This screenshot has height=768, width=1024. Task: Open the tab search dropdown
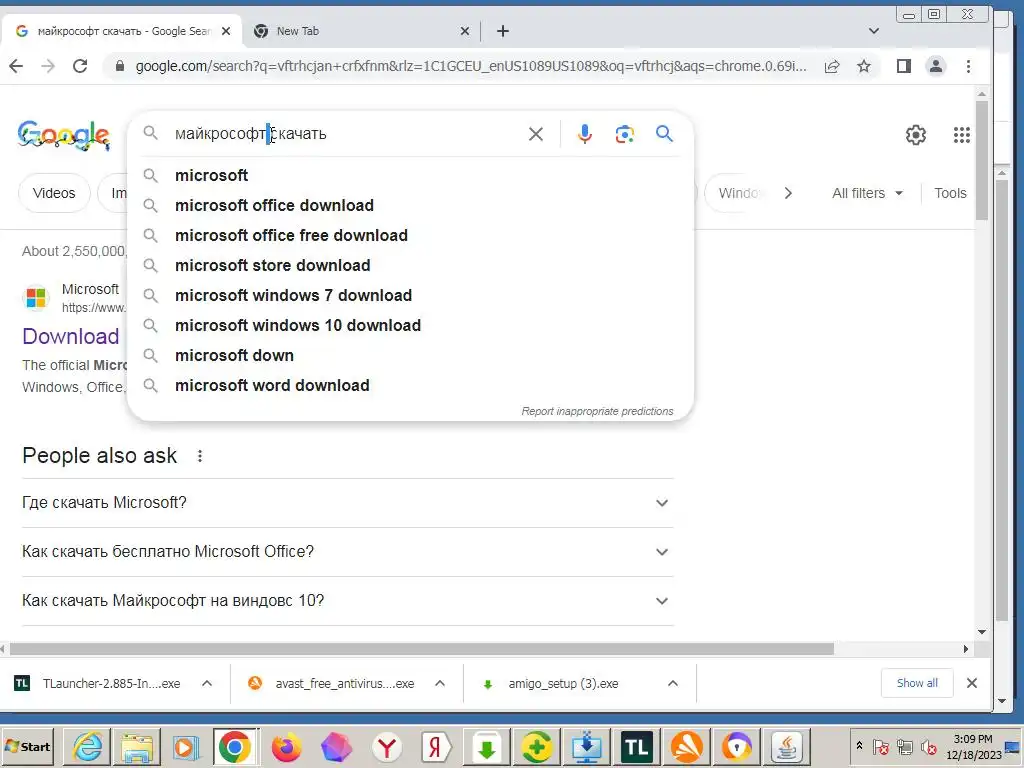point(874,31)
